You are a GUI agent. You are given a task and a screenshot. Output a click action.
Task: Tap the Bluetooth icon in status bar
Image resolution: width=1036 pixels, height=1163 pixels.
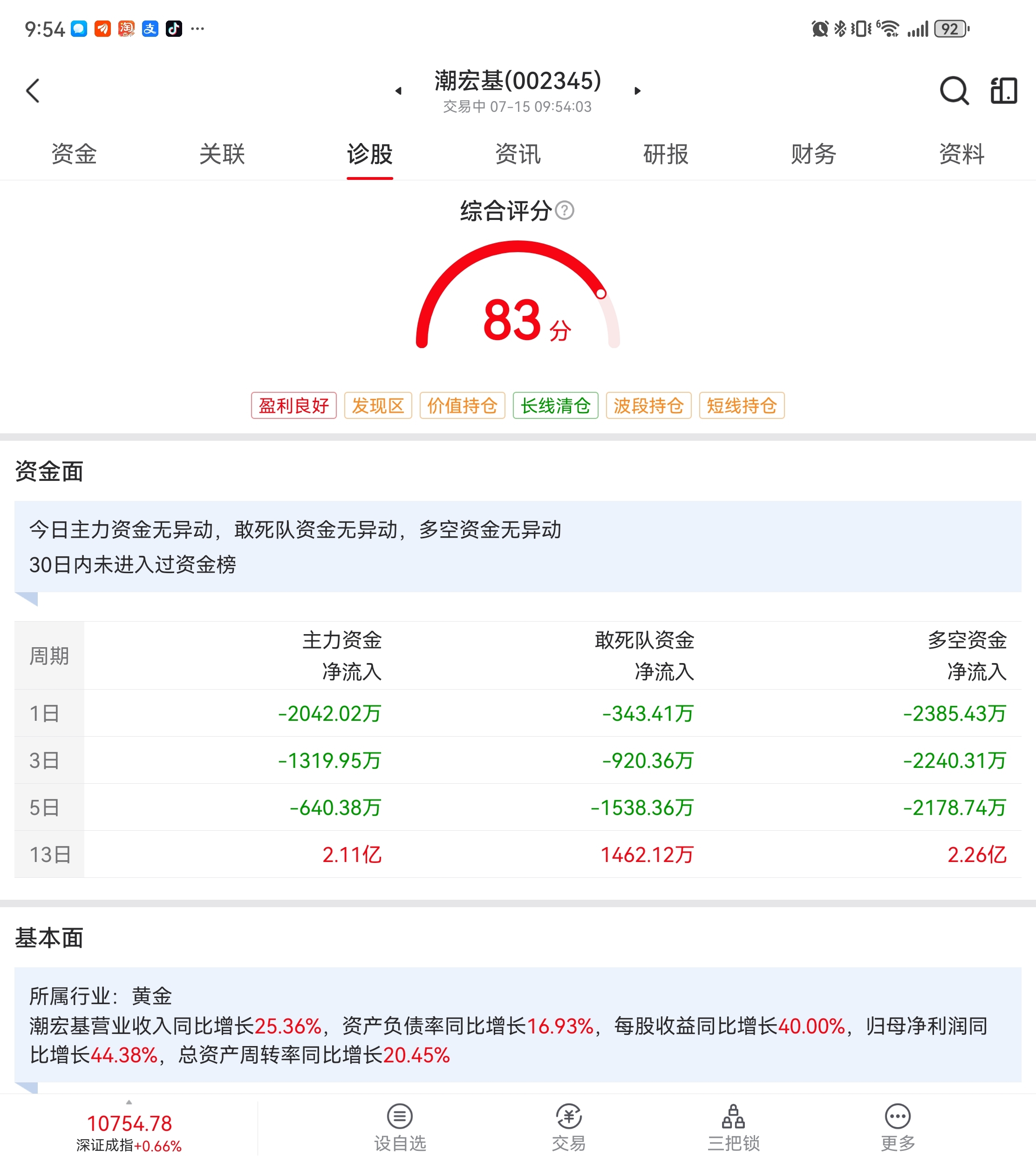click(840, 28)
